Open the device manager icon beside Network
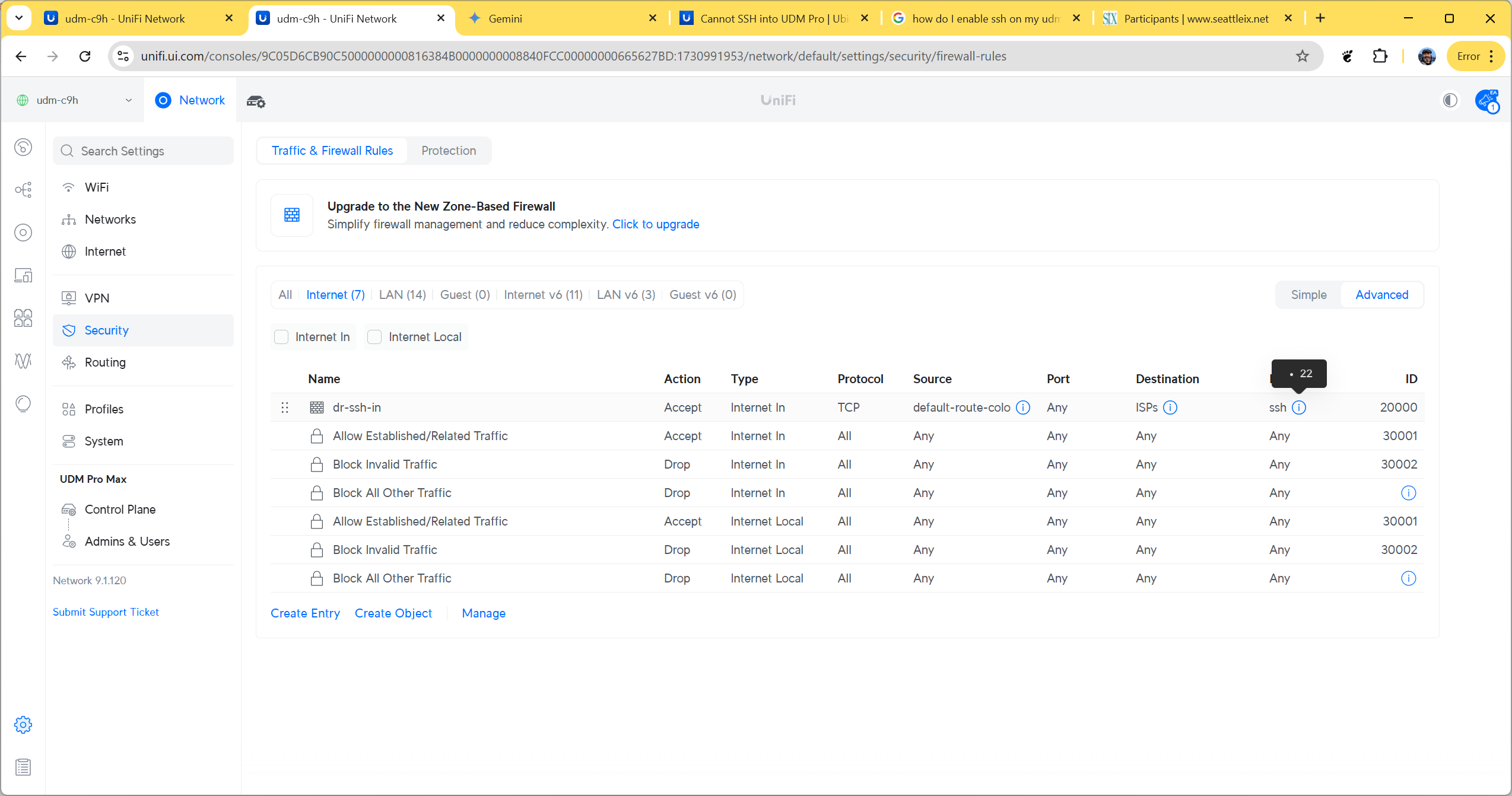 click(x=256, y=101)
